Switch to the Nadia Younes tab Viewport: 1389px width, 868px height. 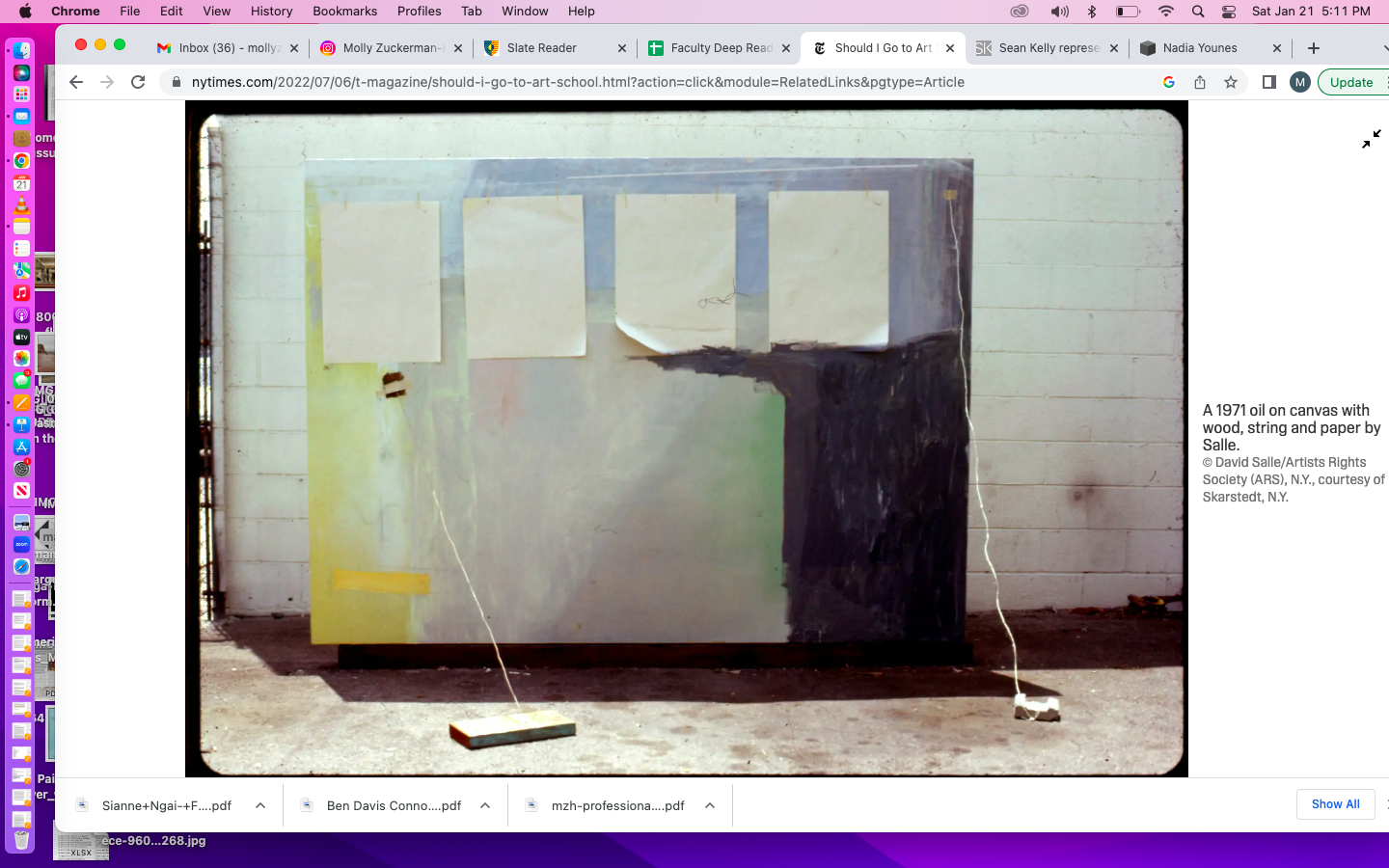(1212, 48)
